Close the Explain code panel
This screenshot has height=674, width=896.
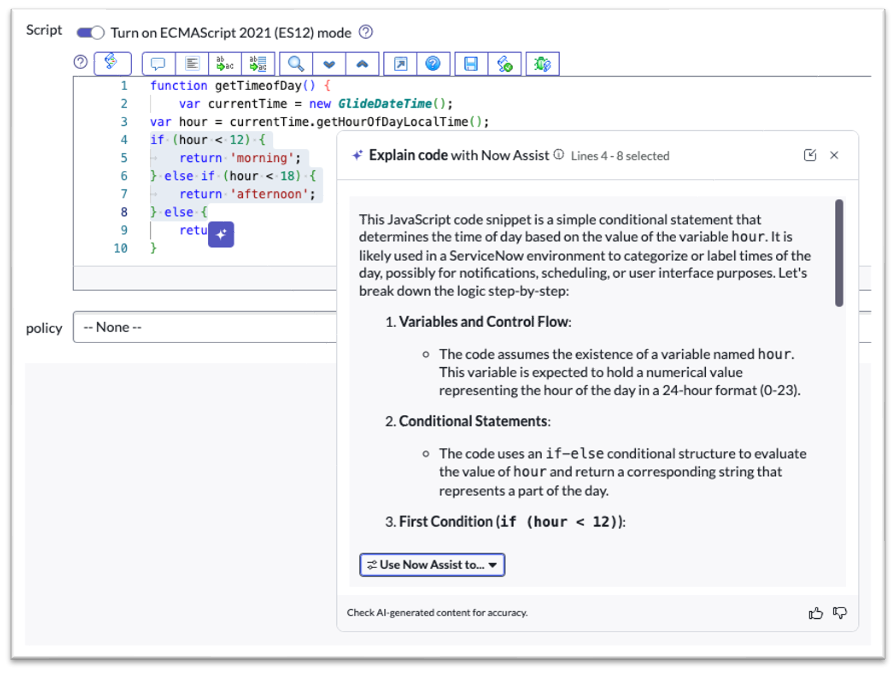pos(834,155)
